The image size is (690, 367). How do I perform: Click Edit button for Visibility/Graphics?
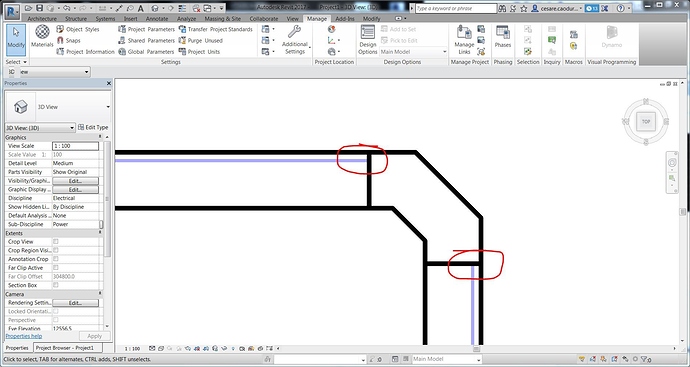[x=75, y=181]
